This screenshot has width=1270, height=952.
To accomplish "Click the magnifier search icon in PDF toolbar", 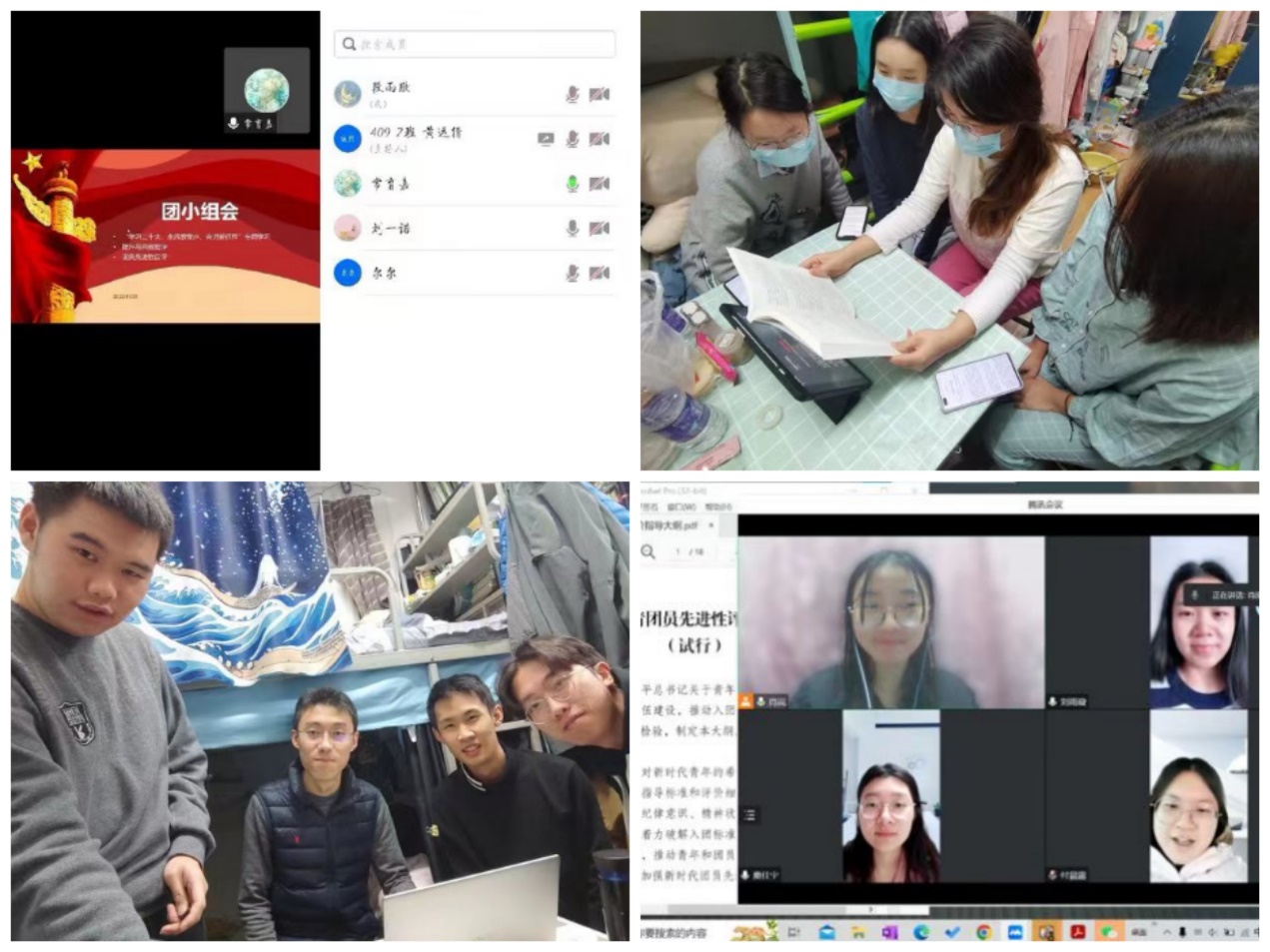I will click(648, 551).
